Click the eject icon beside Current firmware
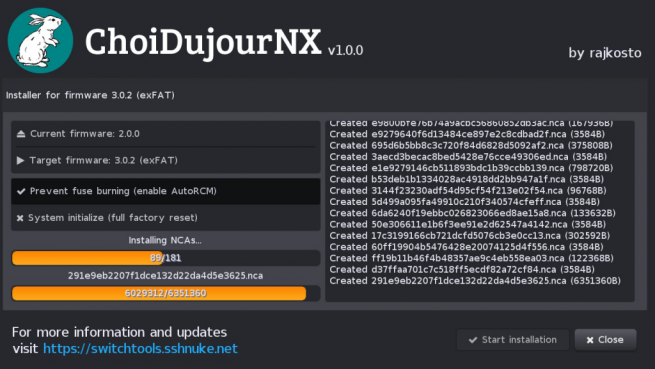Viewport: 655px width, 369px height. [x=21, y=134]
